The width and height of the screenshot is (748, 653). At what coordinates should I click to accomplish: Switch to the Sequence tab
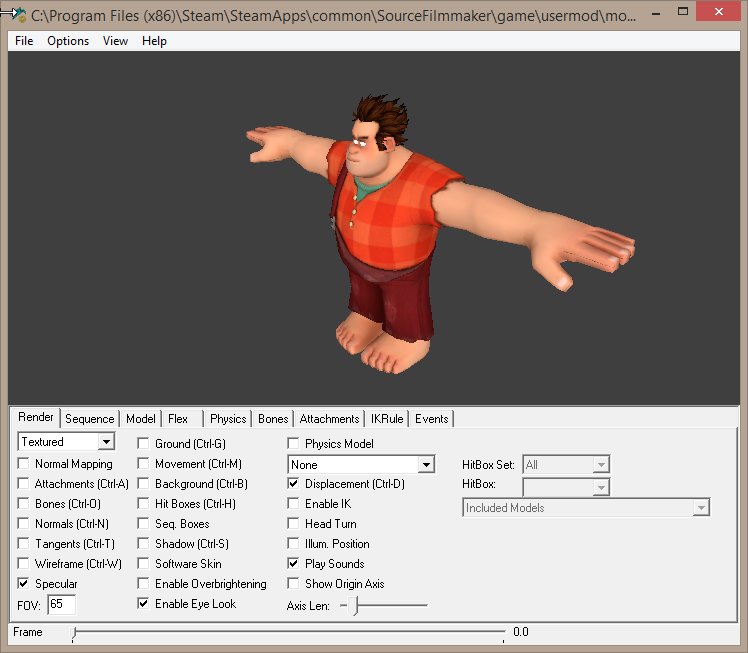pyautogui.click(x=90, y=419)
